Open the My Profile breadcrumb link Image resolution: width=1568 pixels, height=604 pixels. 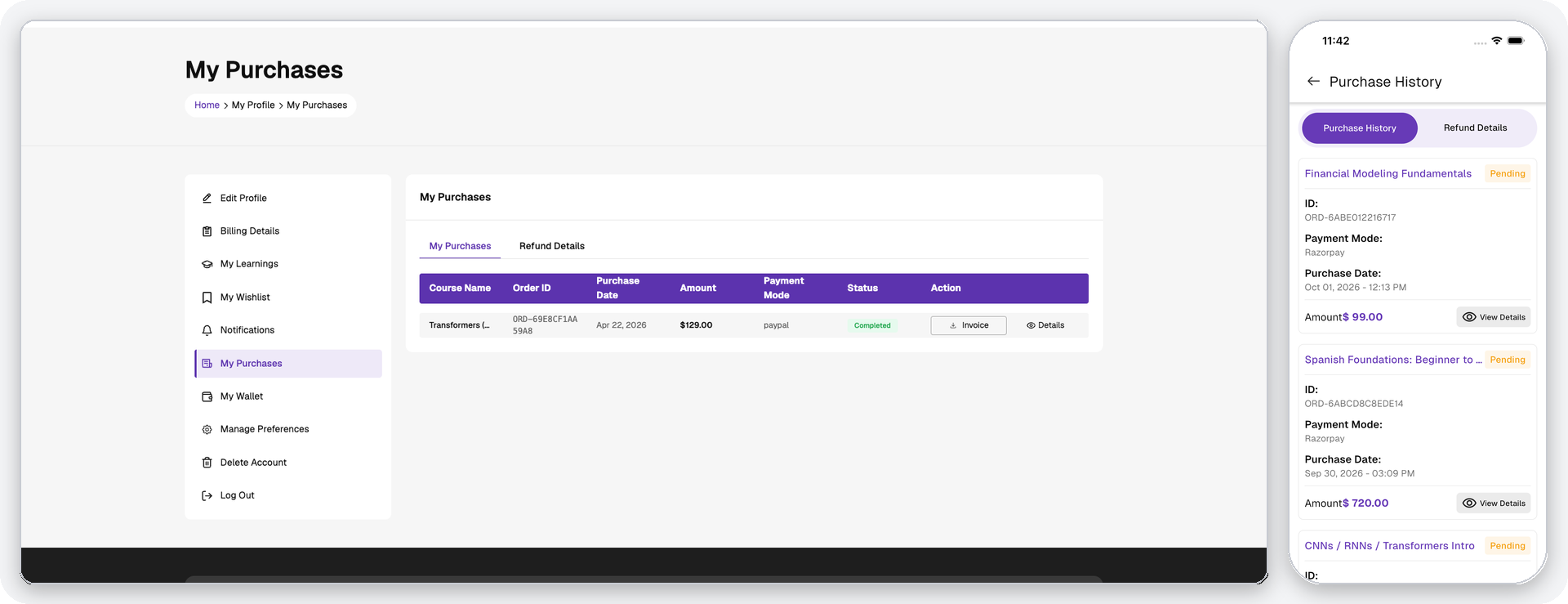(x=253, y=105)
